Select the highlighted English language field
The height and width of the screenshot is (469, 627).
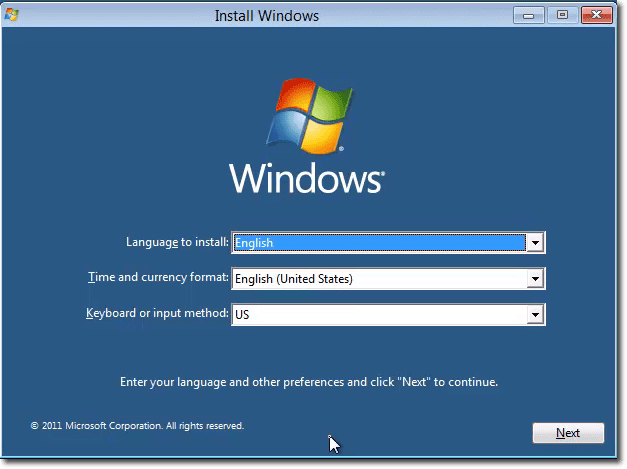click(x=379, y=243)
